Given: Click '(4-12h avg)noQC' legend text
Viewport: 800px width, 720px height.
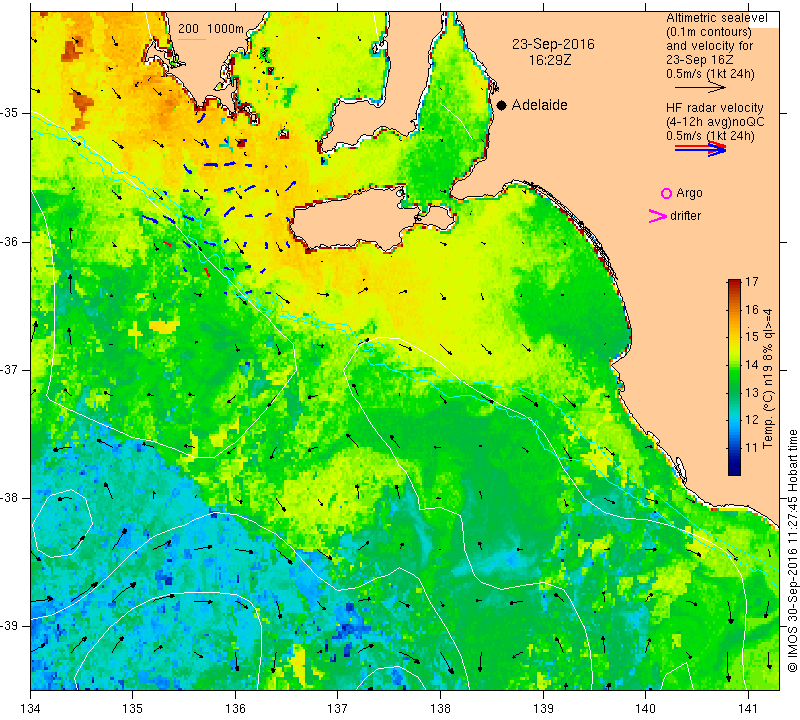Looking at the screenshot, I should point(715,122).
